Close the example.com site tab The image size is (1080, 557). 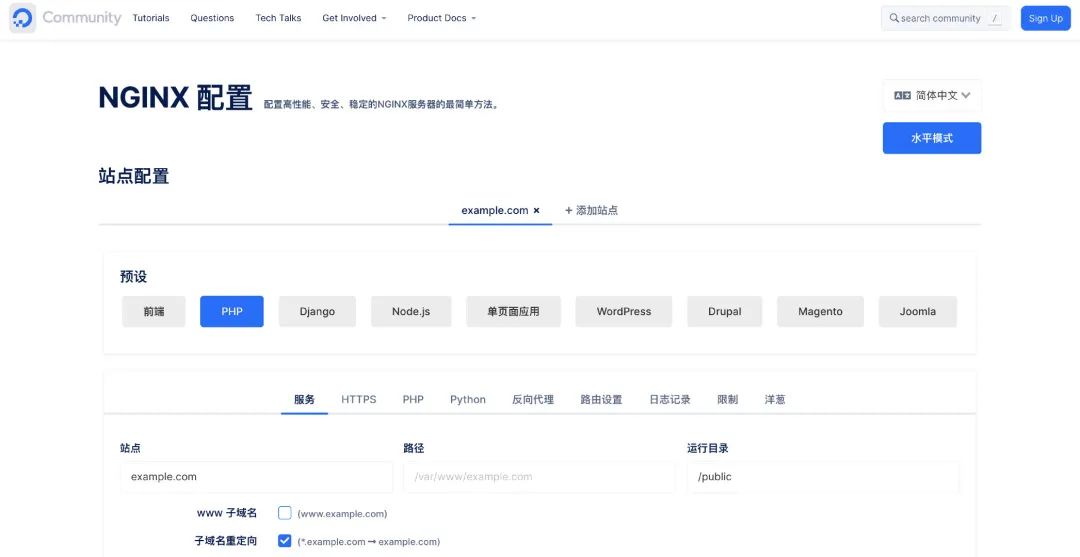pyautogui.click(x=537, y=211)
